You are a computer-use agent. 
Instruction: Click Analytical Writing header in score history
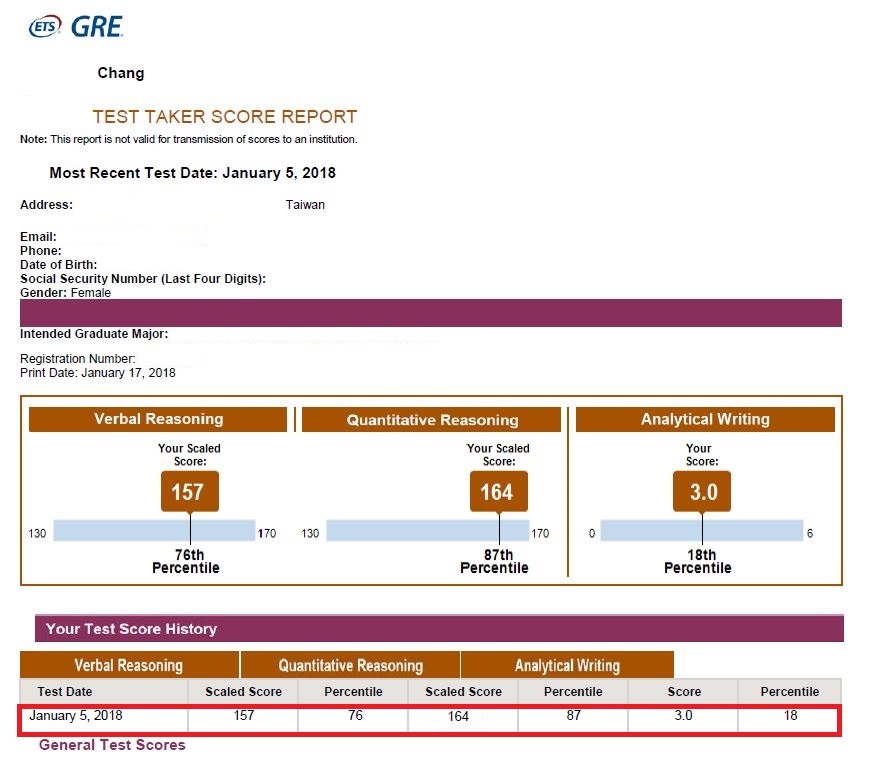pos(568,665)
